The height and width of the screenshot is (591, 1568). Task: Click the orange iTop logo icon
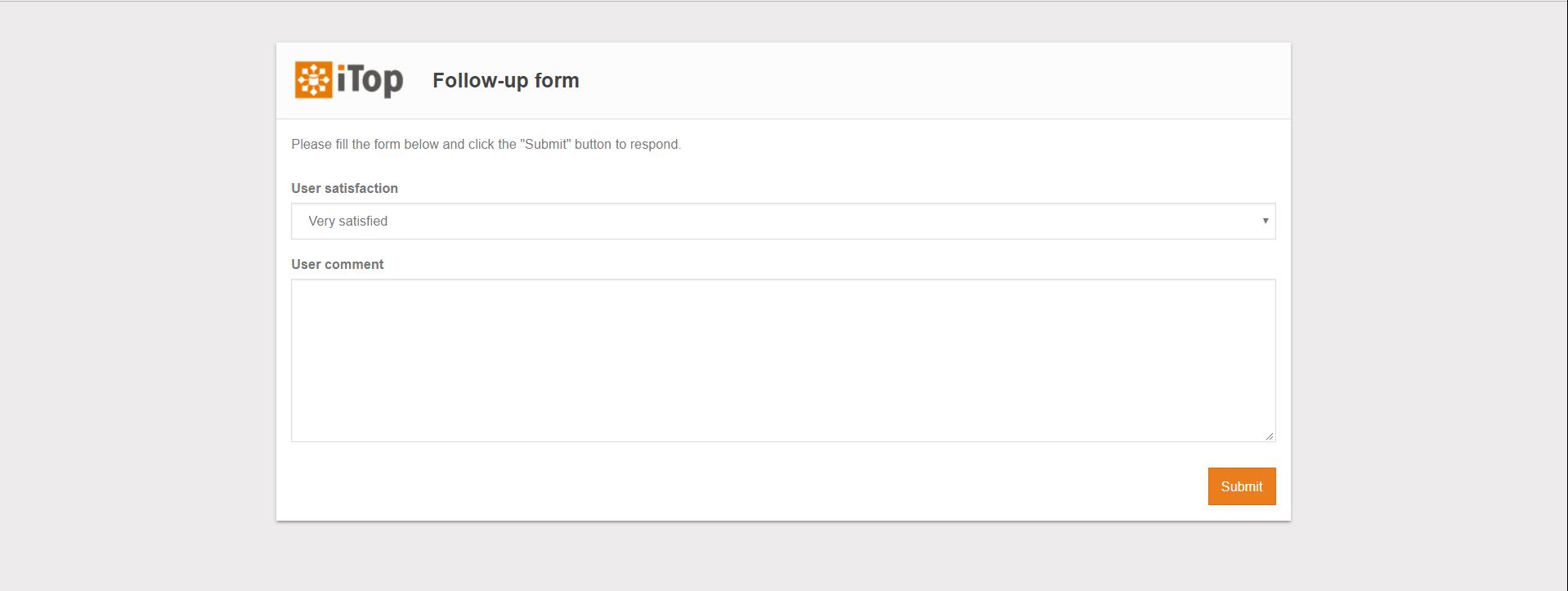click(313, 80)
